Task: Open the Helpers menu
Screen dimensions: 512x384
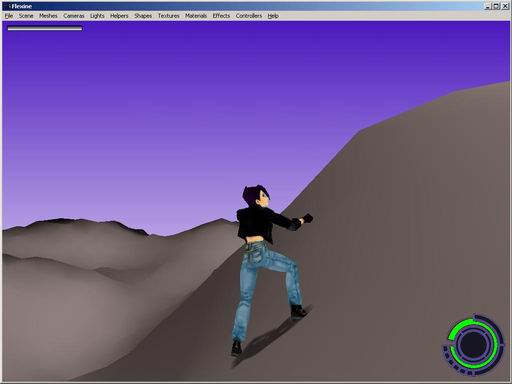Action: (x=119, y=16)
